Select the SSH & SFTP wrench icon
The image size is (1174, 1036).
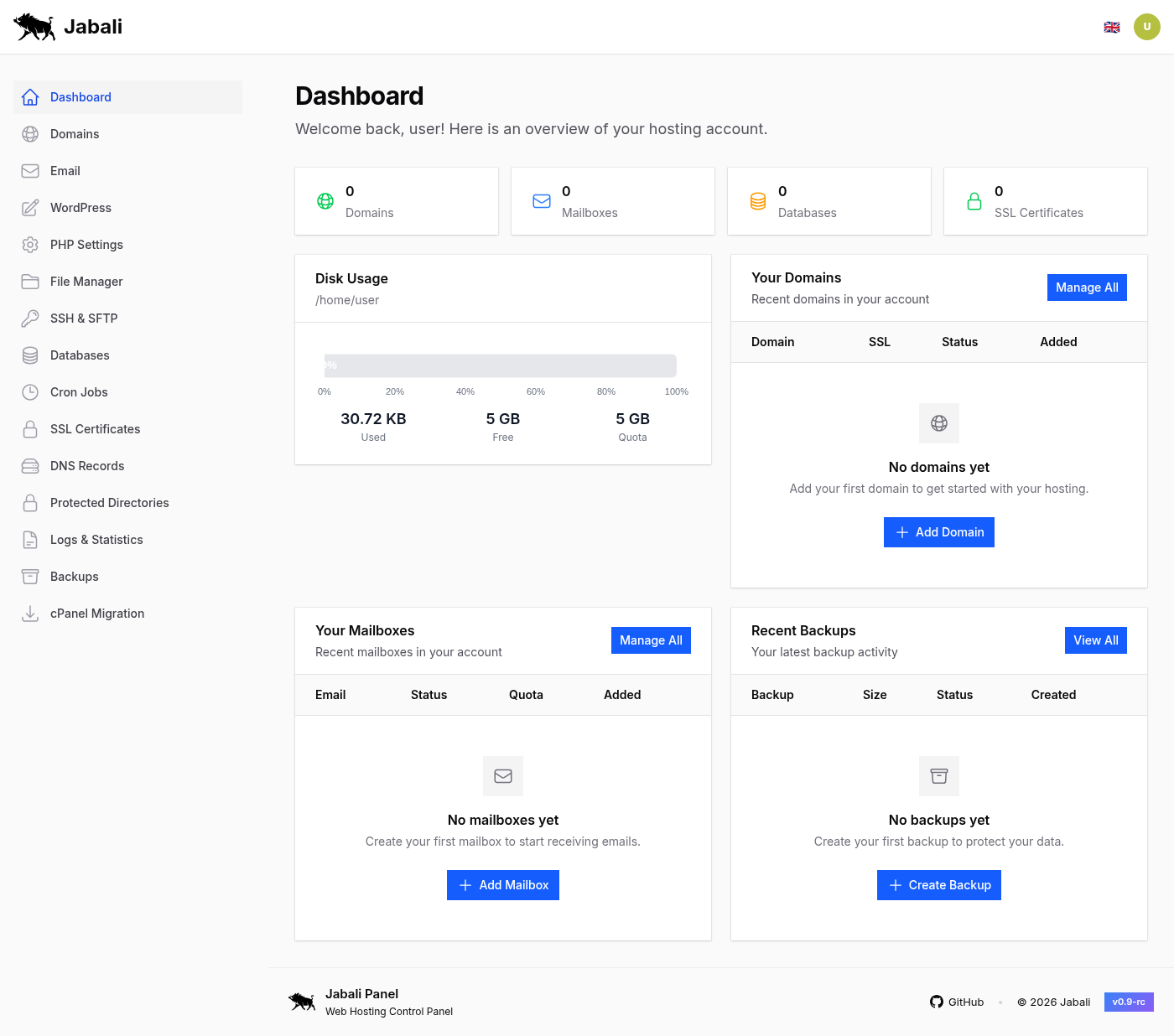(30, 319)
